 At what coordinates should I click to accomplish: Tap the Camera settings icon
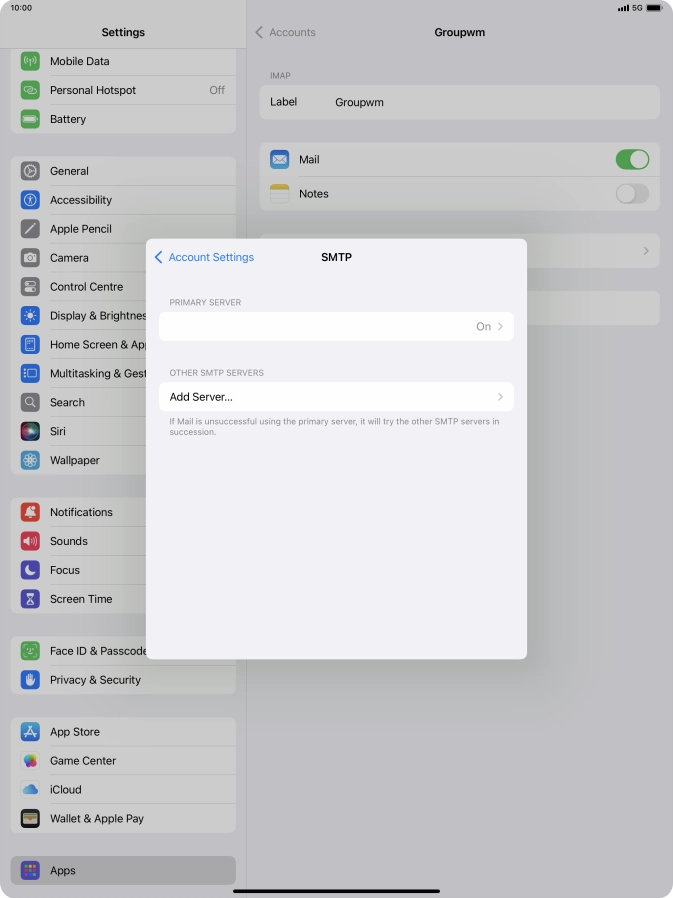click(30, 258)
